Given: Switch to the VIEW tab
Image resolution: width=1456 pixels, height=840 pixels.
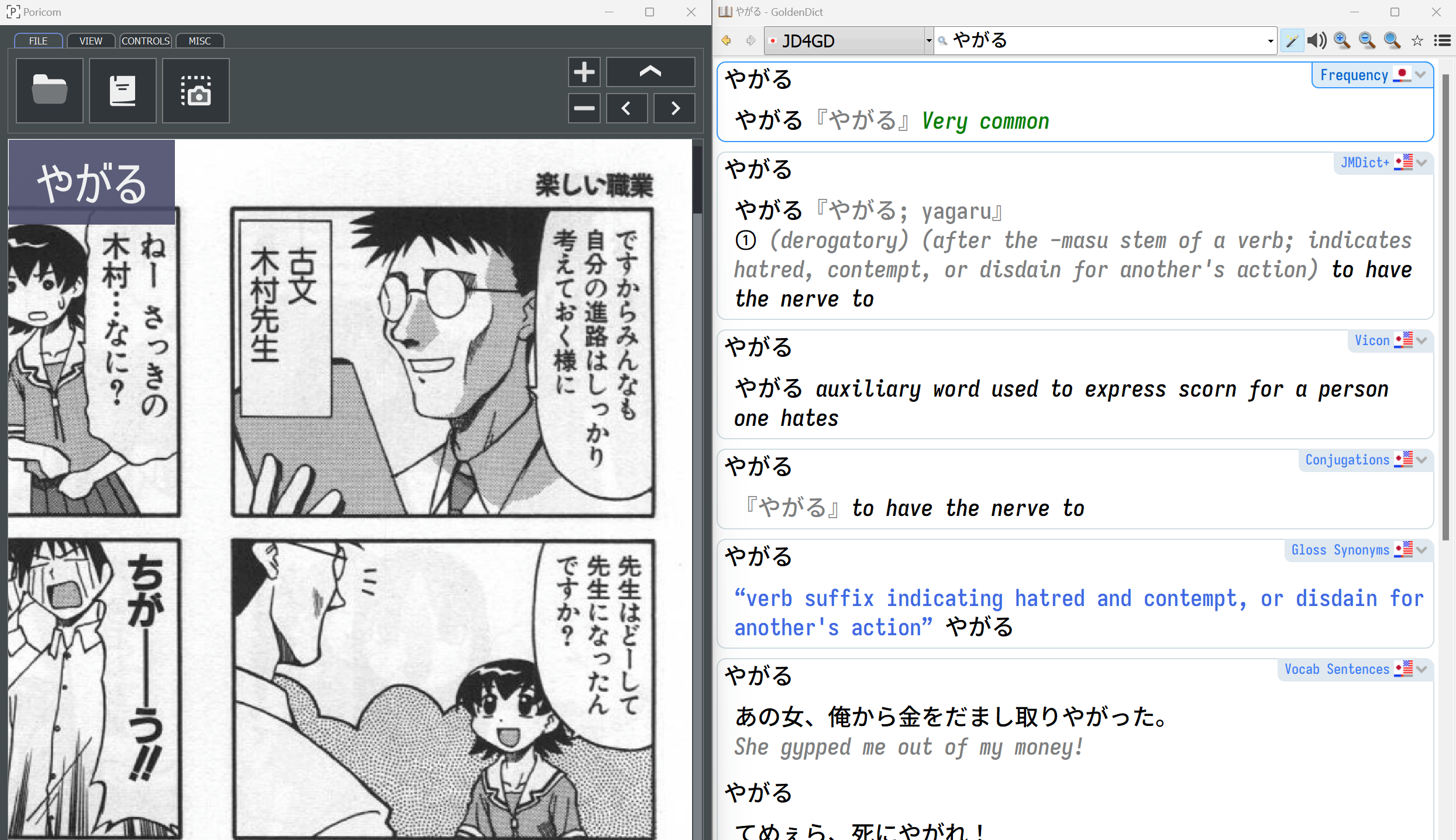Looking at the screenshot, I should (91, 41).
